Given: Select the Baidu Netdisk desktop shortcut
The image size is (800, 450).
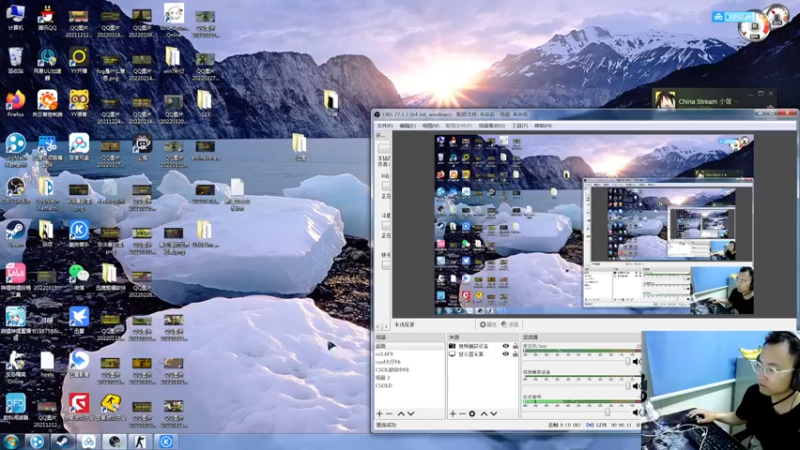Looking at the screenshot, I should (79, 147).
